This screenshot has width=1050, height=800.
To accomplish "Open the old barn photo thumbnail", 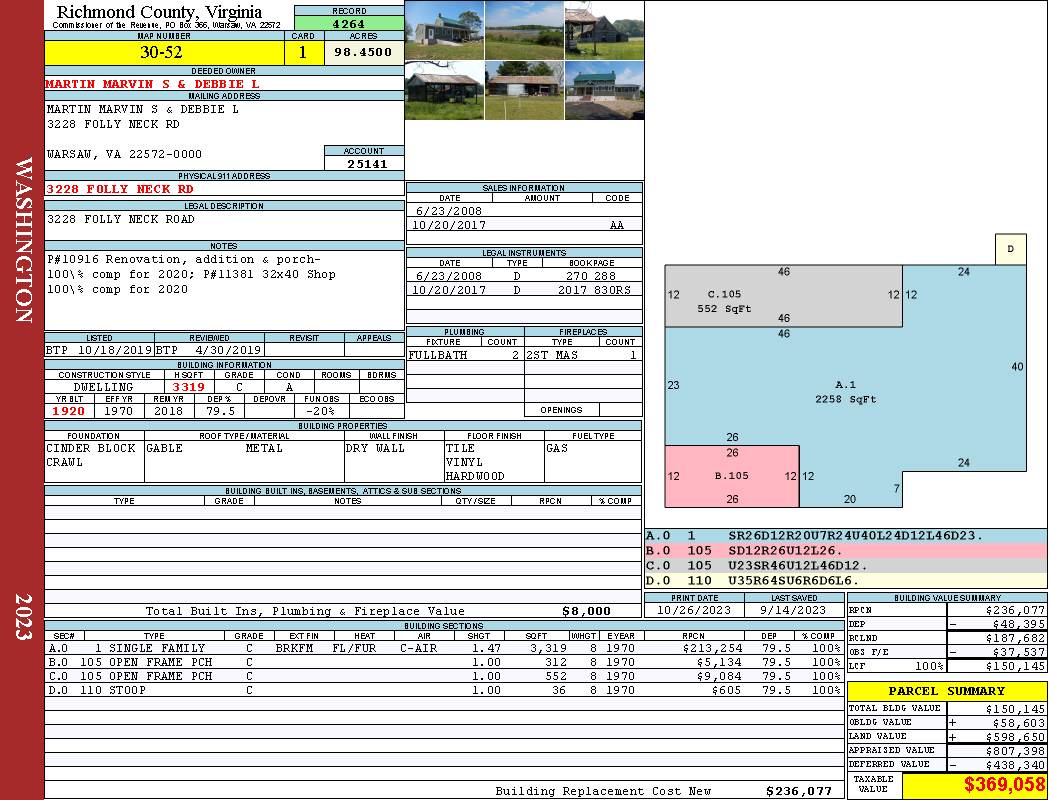I will (604, 30).
